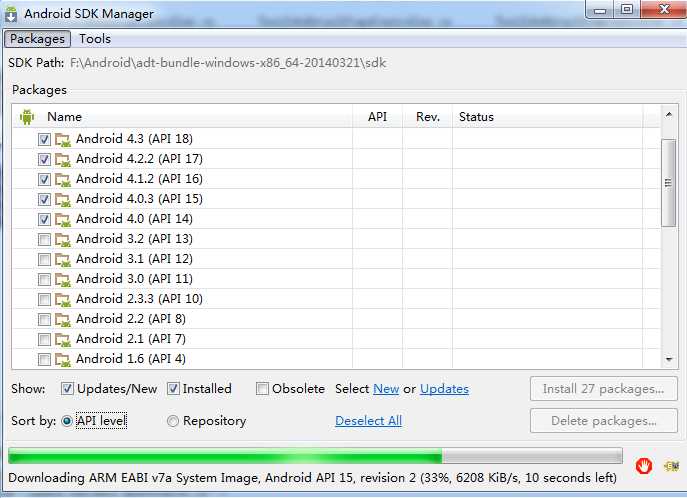Click the folder icon for Android 2.2 (API 8)
This screenshot has height=498, width=687.
pos(63,320)
